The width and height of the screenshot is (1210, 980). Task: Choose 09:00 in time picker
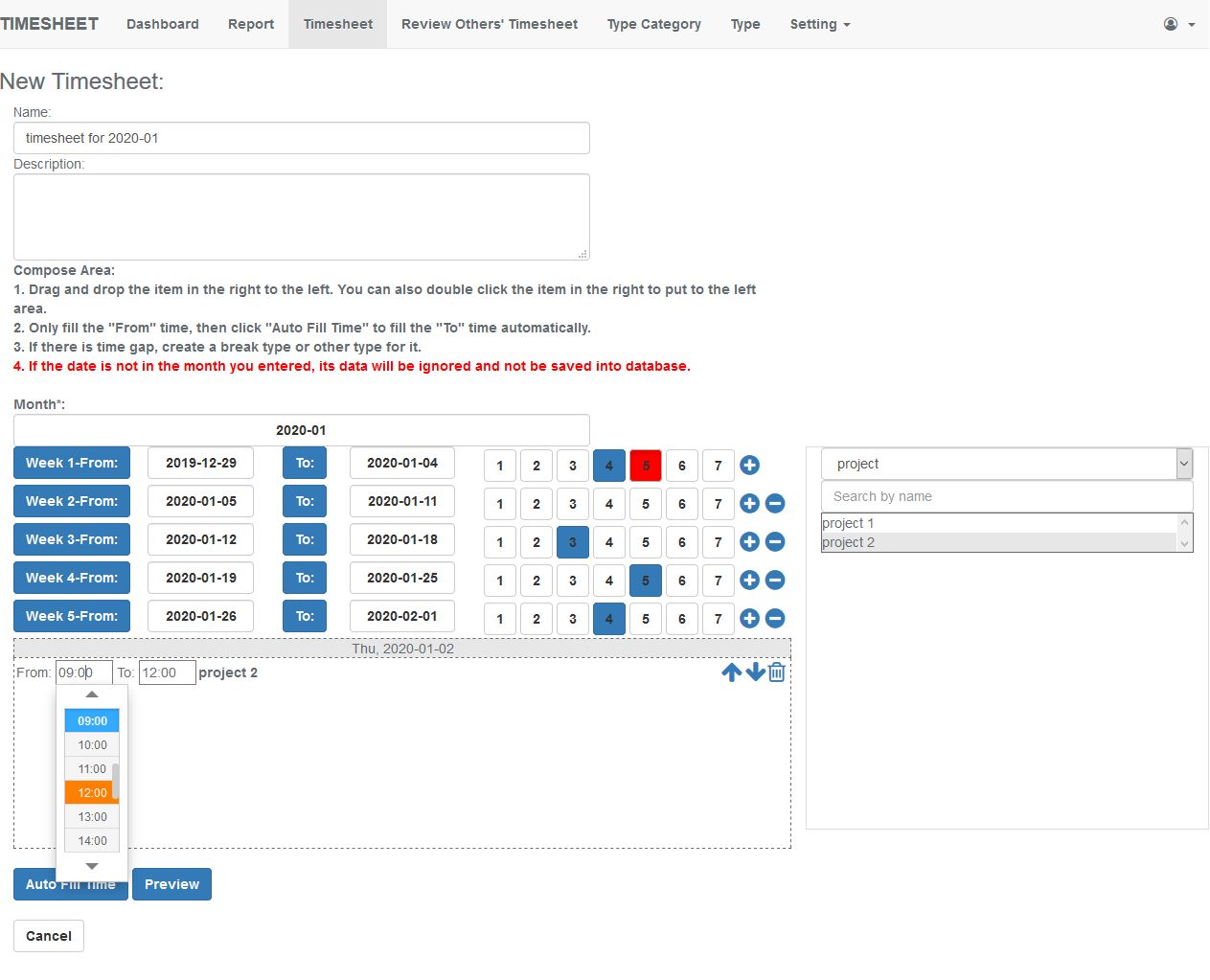pos(92,720)
